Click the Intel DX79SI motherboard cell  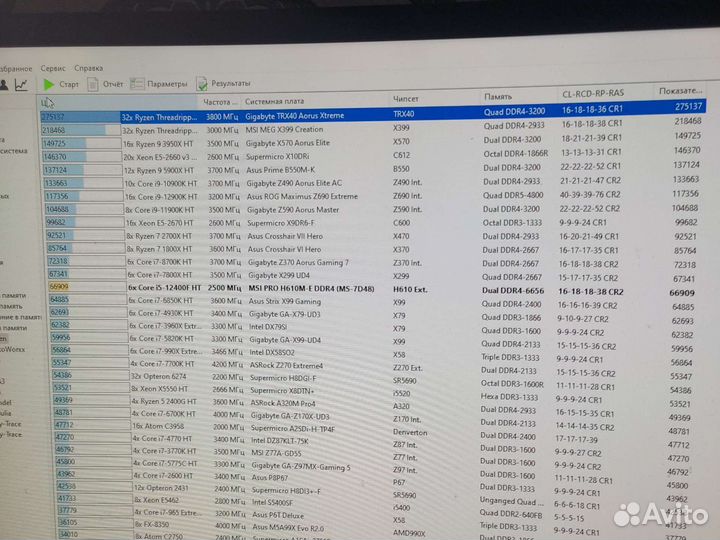tap(268, 327)
